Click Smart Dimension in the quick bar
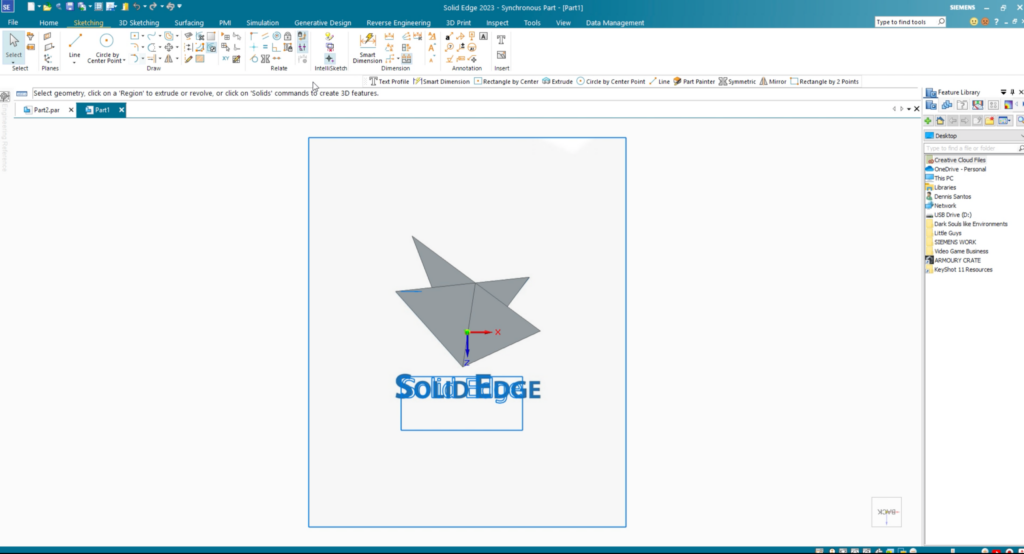 (441, 82)
